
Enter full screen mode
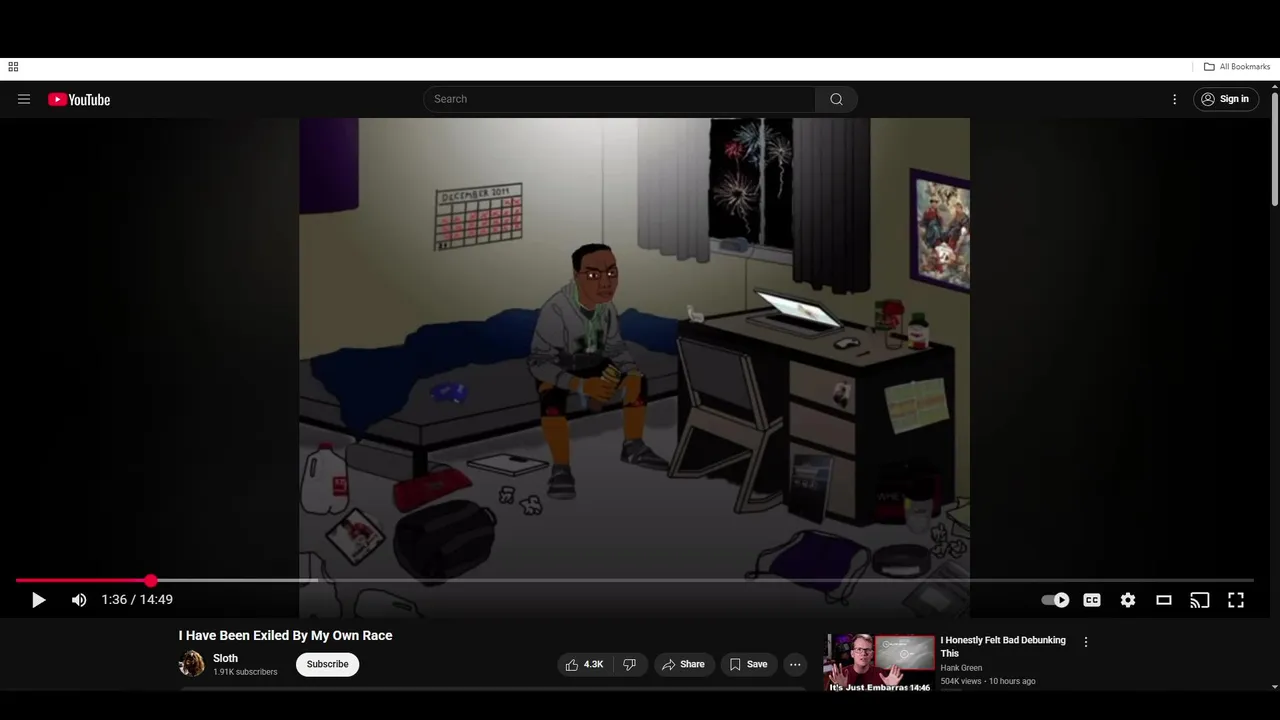[x=1236, y=600]
